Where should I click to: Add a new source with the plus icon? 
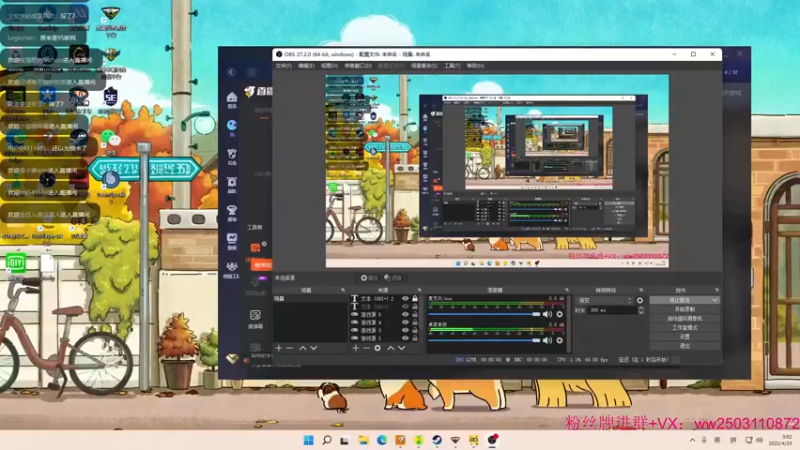coord(356,348)
